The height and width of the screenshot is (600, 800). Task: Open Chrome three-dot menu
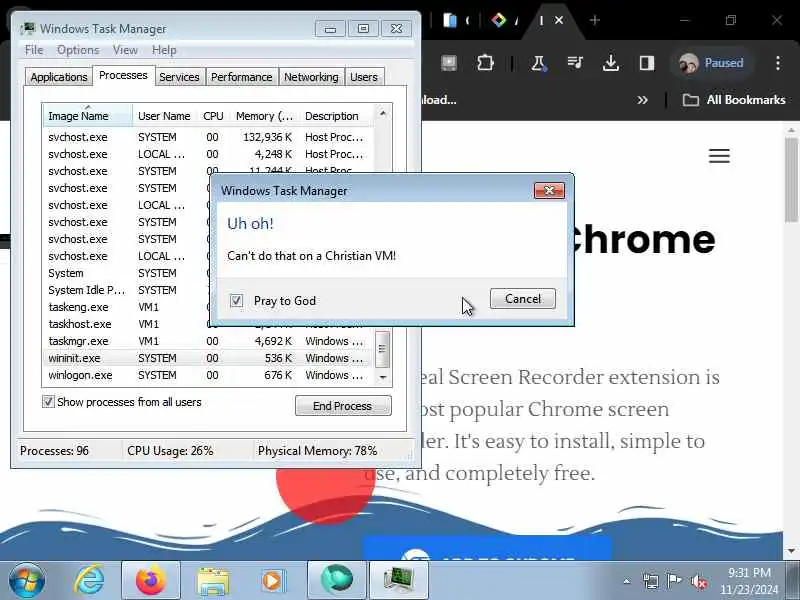(x=778, y=63)
